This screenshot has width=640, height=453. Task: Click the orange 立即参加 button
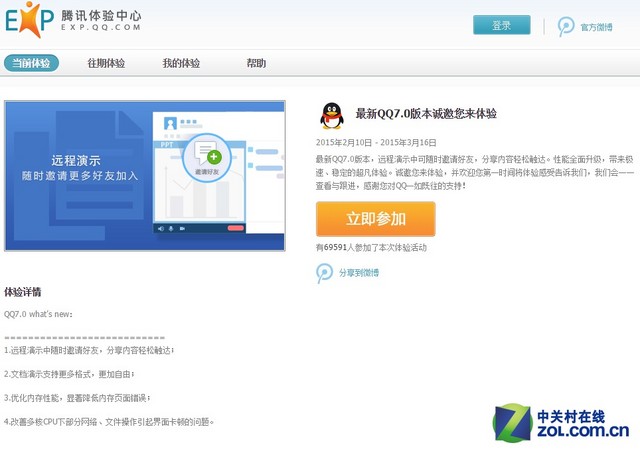coord(376,219)
